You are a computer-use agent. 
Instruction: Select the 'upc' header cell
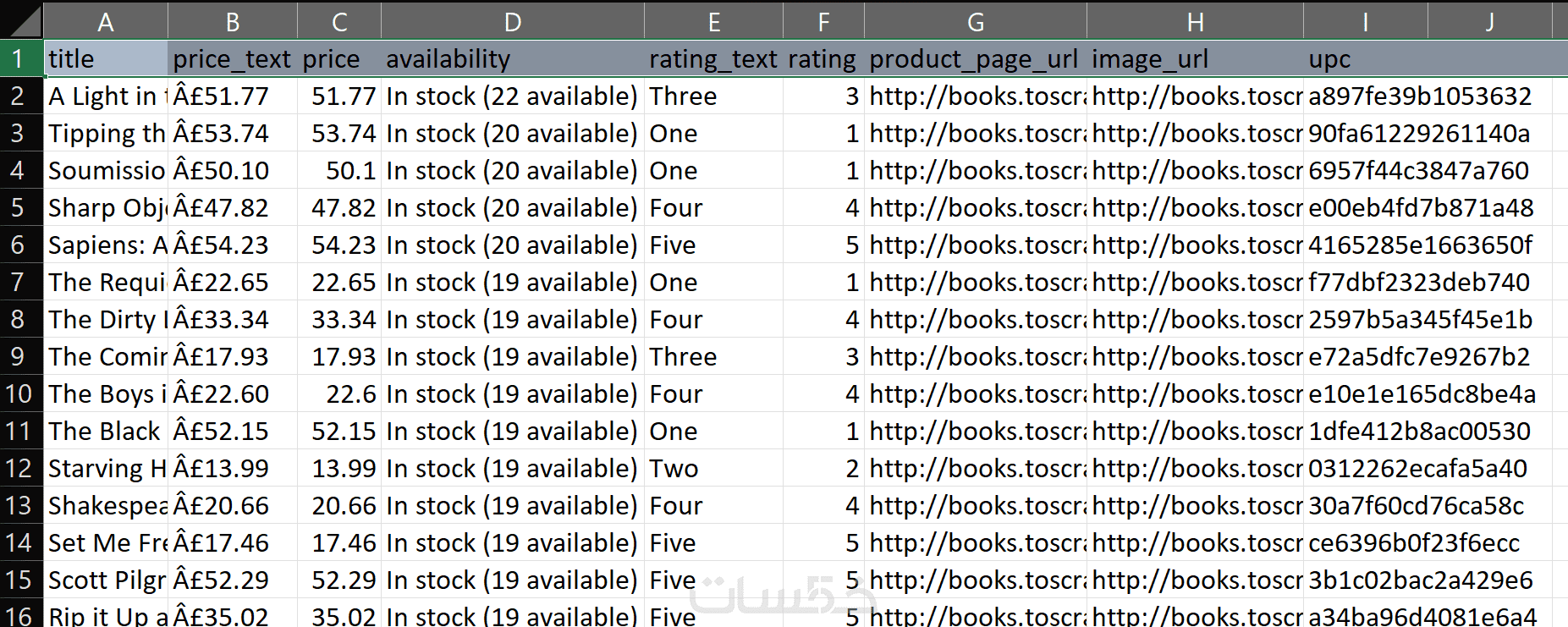pos(1364,59)
